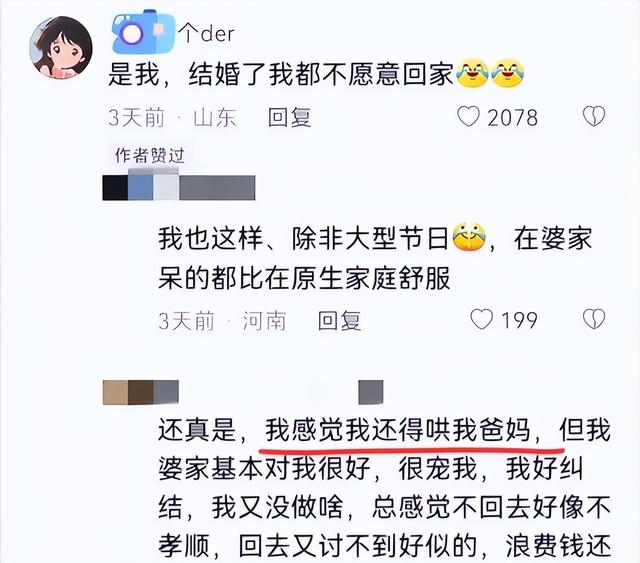Tap the laughing-crying emoji pair
Viewport: 640px width, 563px height.
click(490, 73)
